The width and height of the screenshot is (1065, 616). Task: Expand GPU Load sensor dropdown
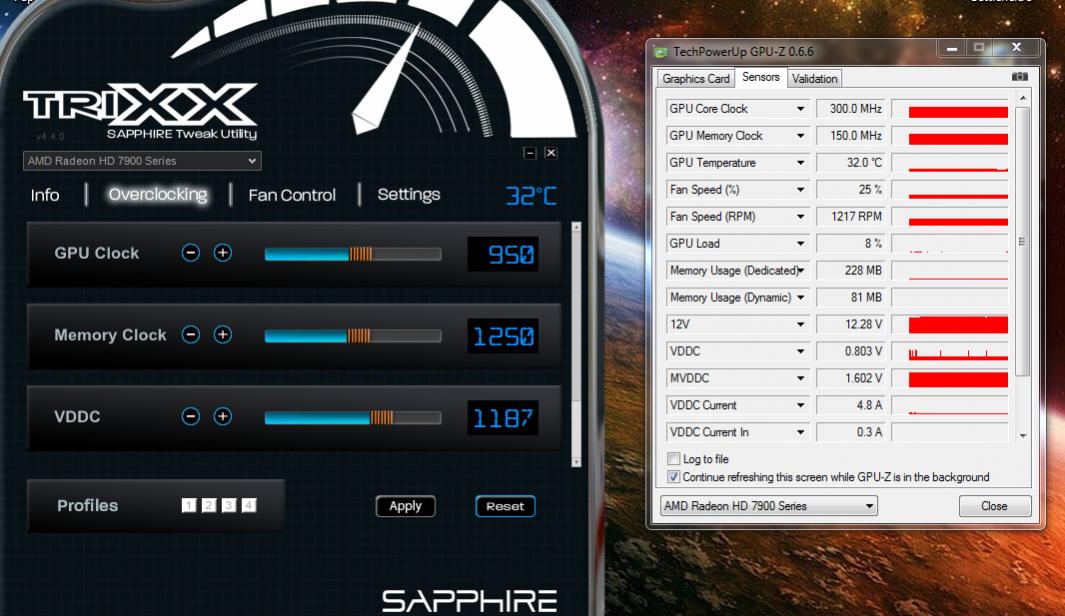point(800,243)
